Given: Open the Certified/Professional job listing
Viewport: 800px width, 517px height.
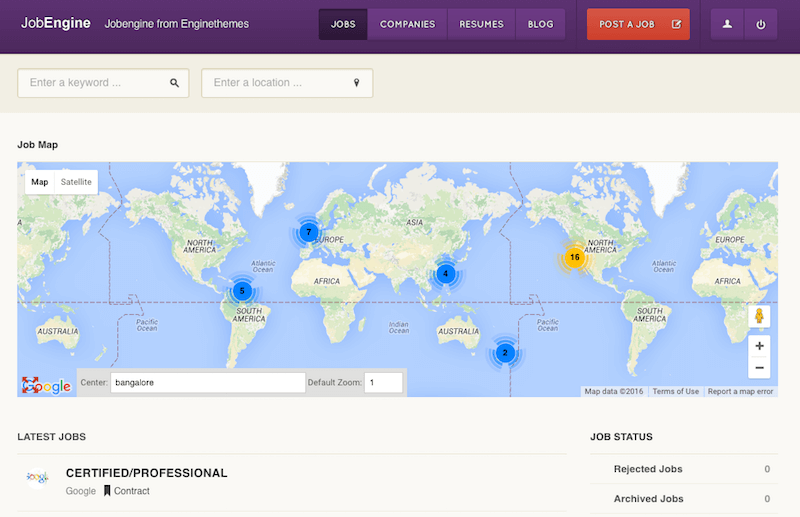Looking at the screenshot, I should [146, 473].
